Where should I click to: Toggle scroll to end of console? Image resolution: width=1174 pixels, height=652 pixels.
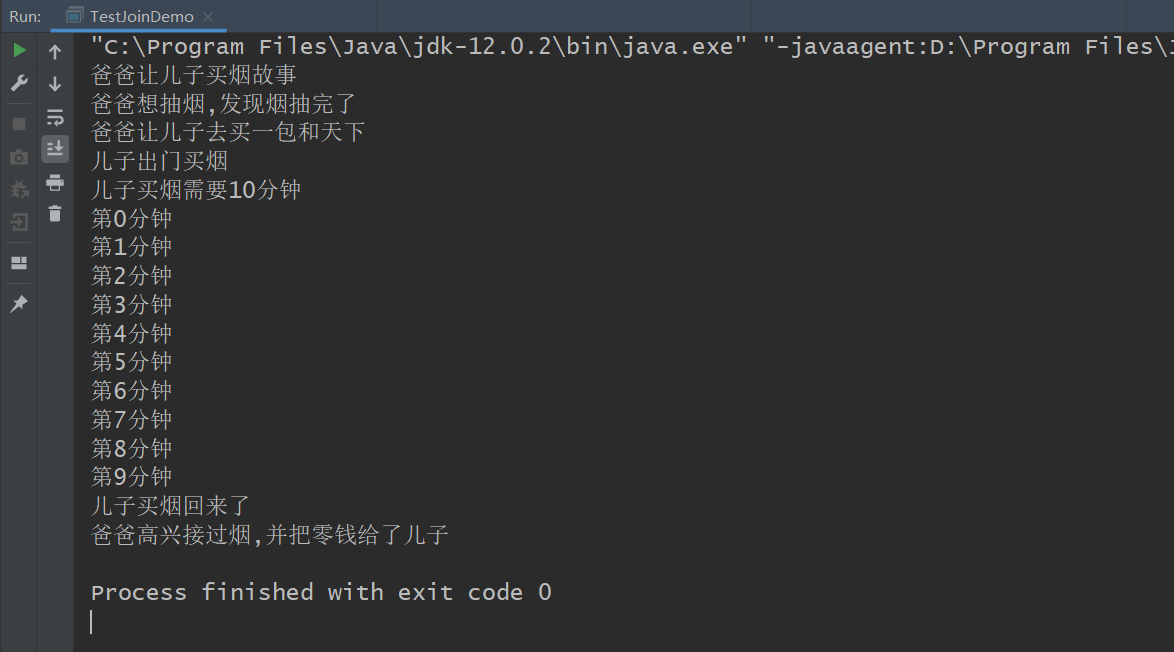point(55,149)
